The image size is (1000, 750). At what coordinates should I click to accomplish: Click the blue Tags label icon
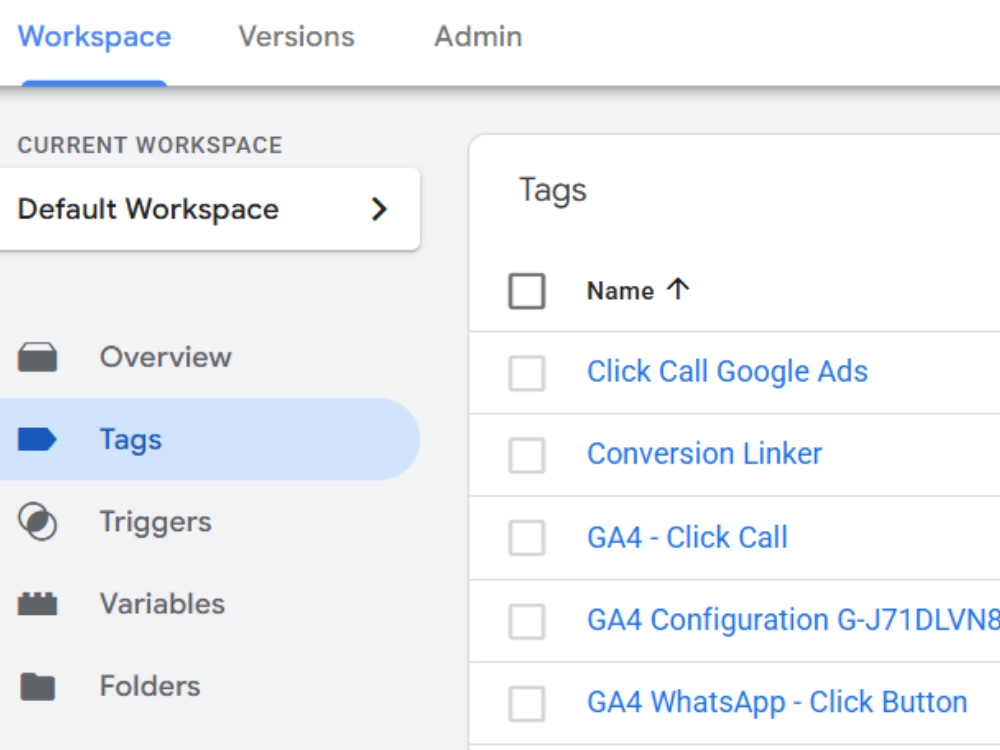38,439
